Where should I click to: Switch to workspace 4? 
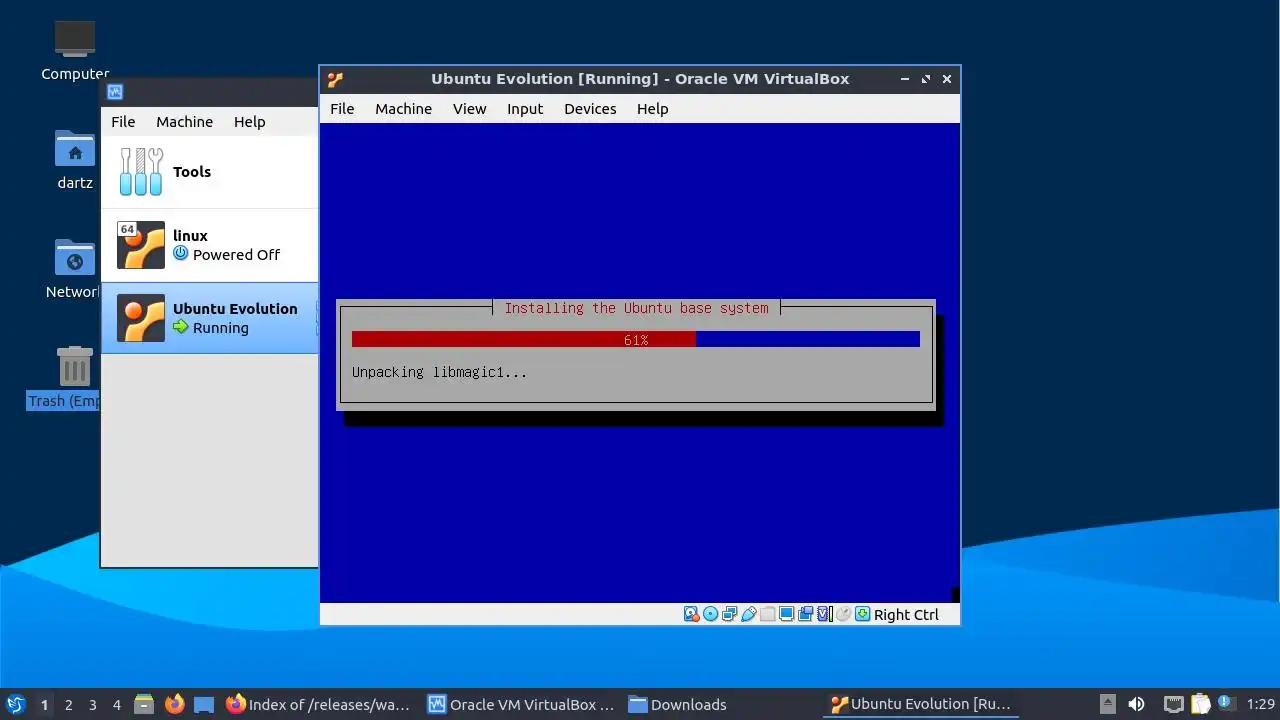click(117, 705)
